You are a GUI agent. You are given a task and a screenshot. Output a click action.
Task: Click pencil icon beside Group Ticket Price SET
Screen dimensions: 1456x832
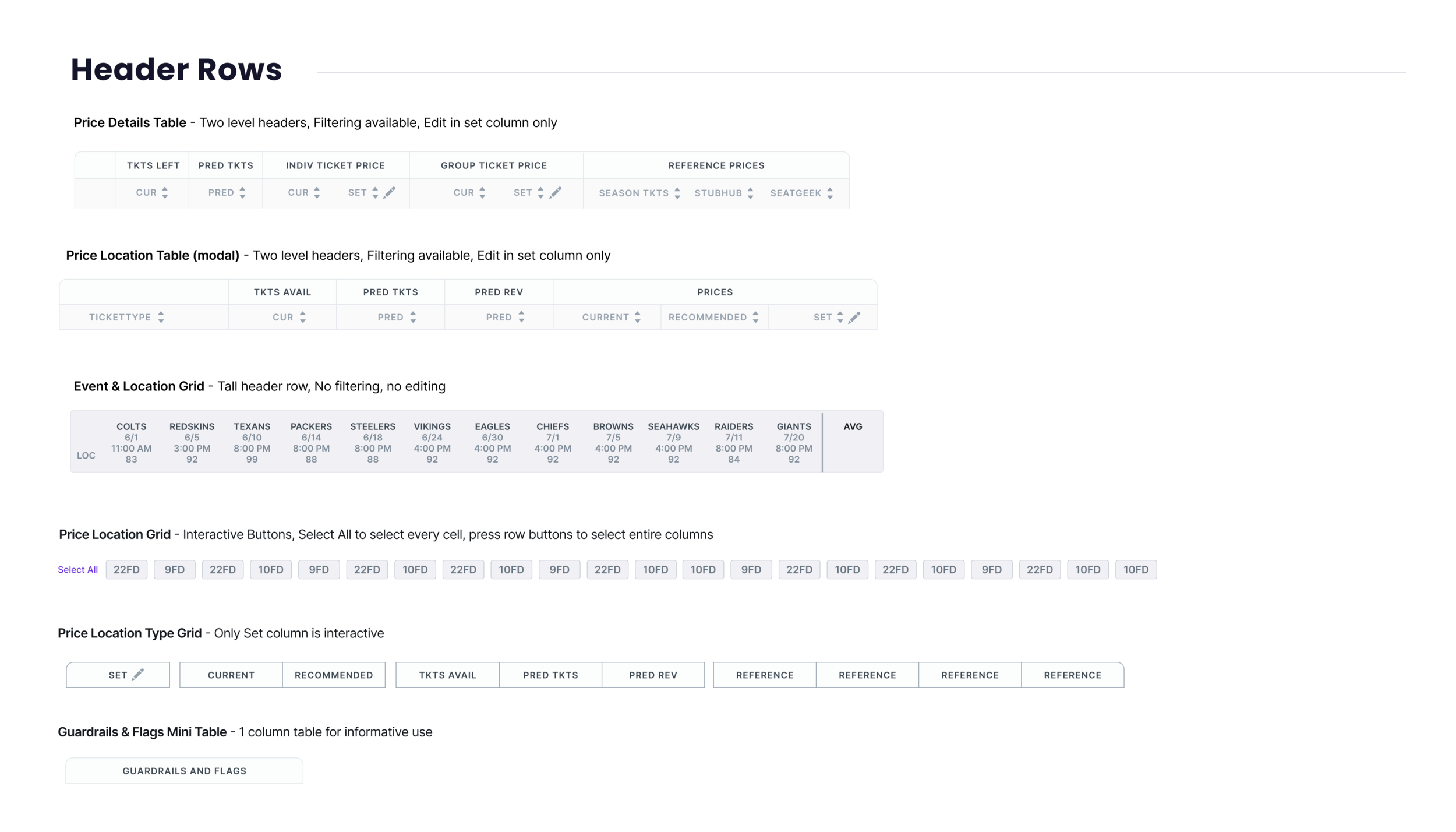coord(556,192)
